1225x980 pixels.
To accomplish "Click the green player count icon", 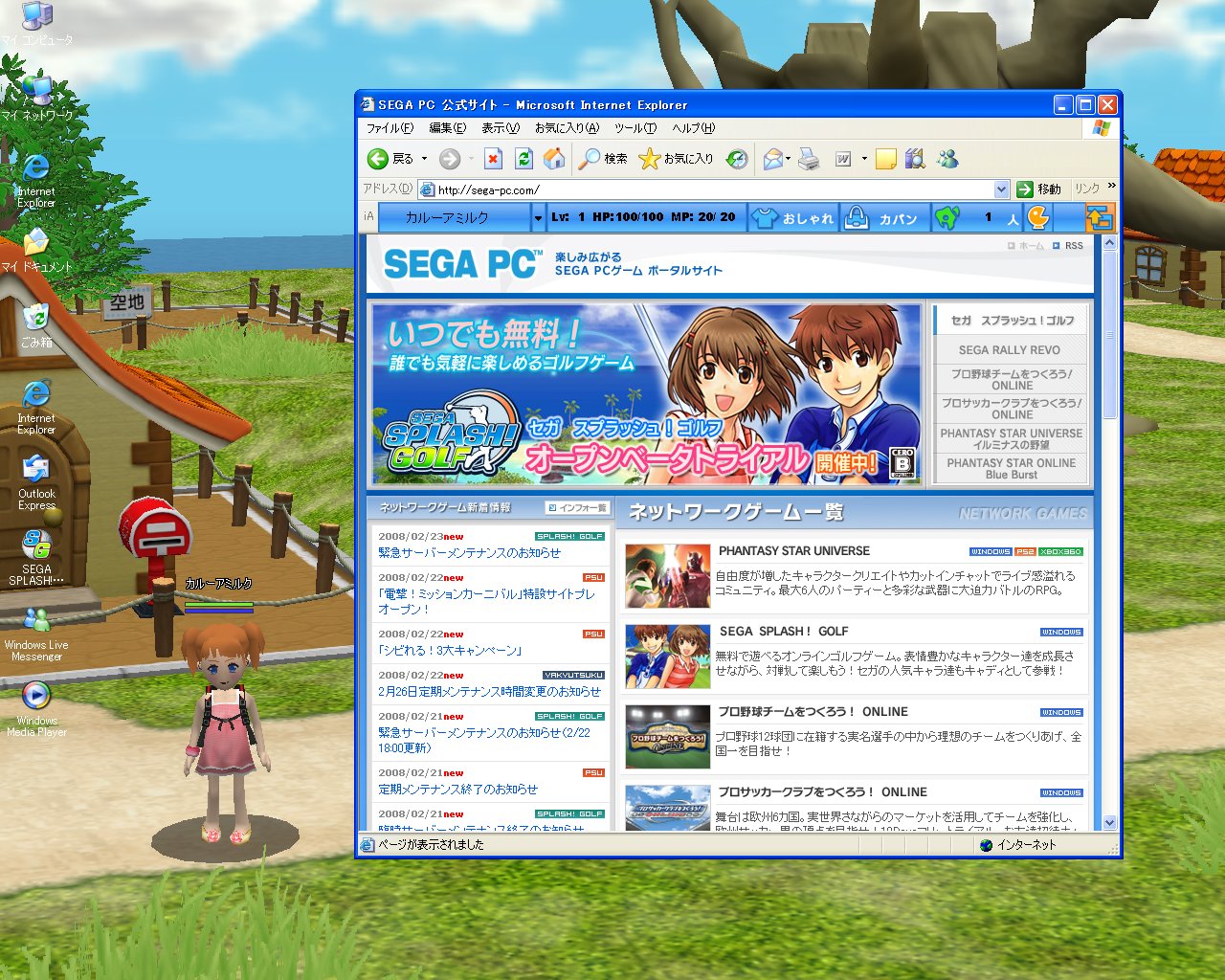I will pos(947,218).
